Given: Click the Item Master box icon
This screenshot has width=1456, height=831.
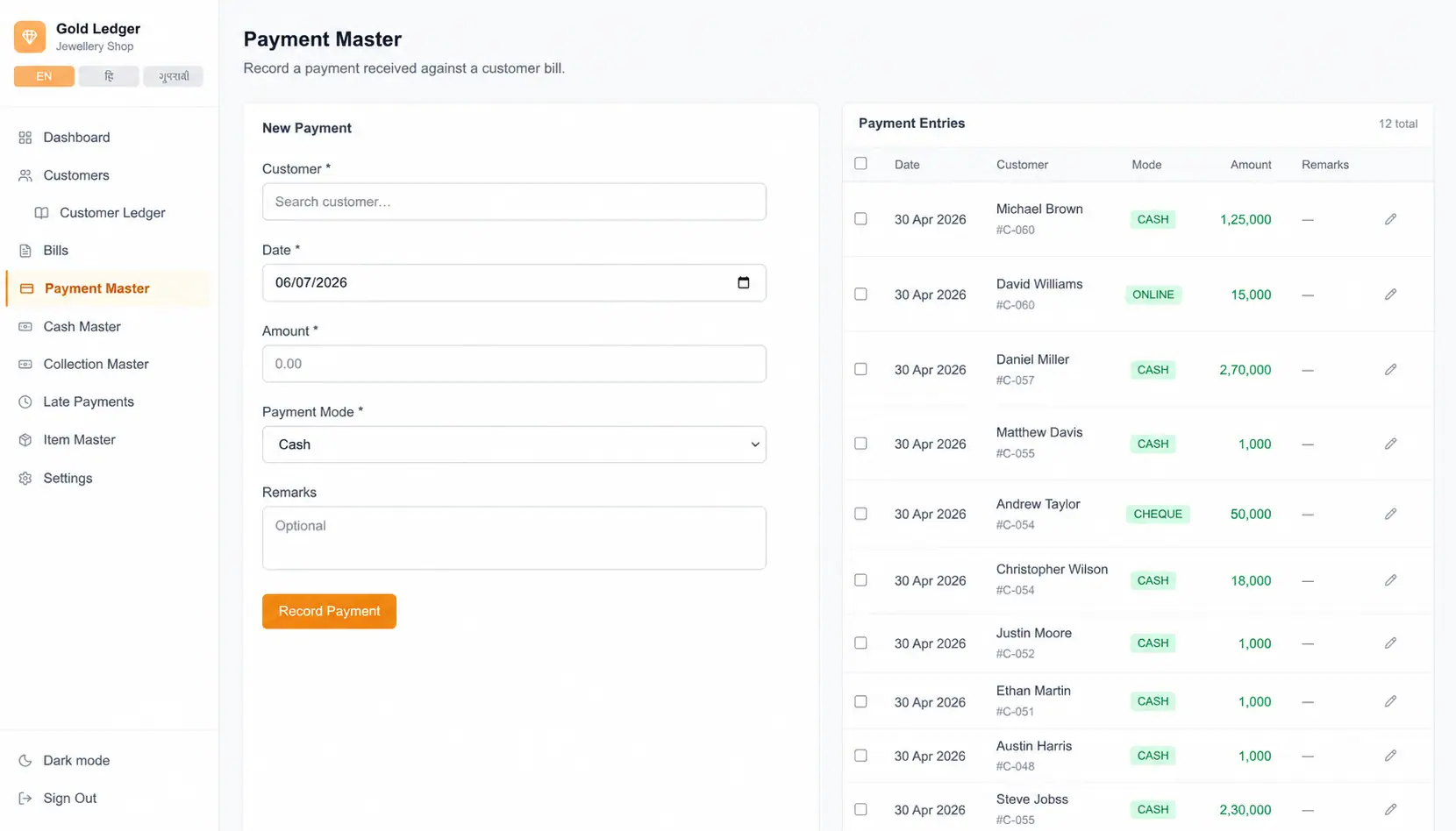Looking at the screenshot, I should (25, 440).
